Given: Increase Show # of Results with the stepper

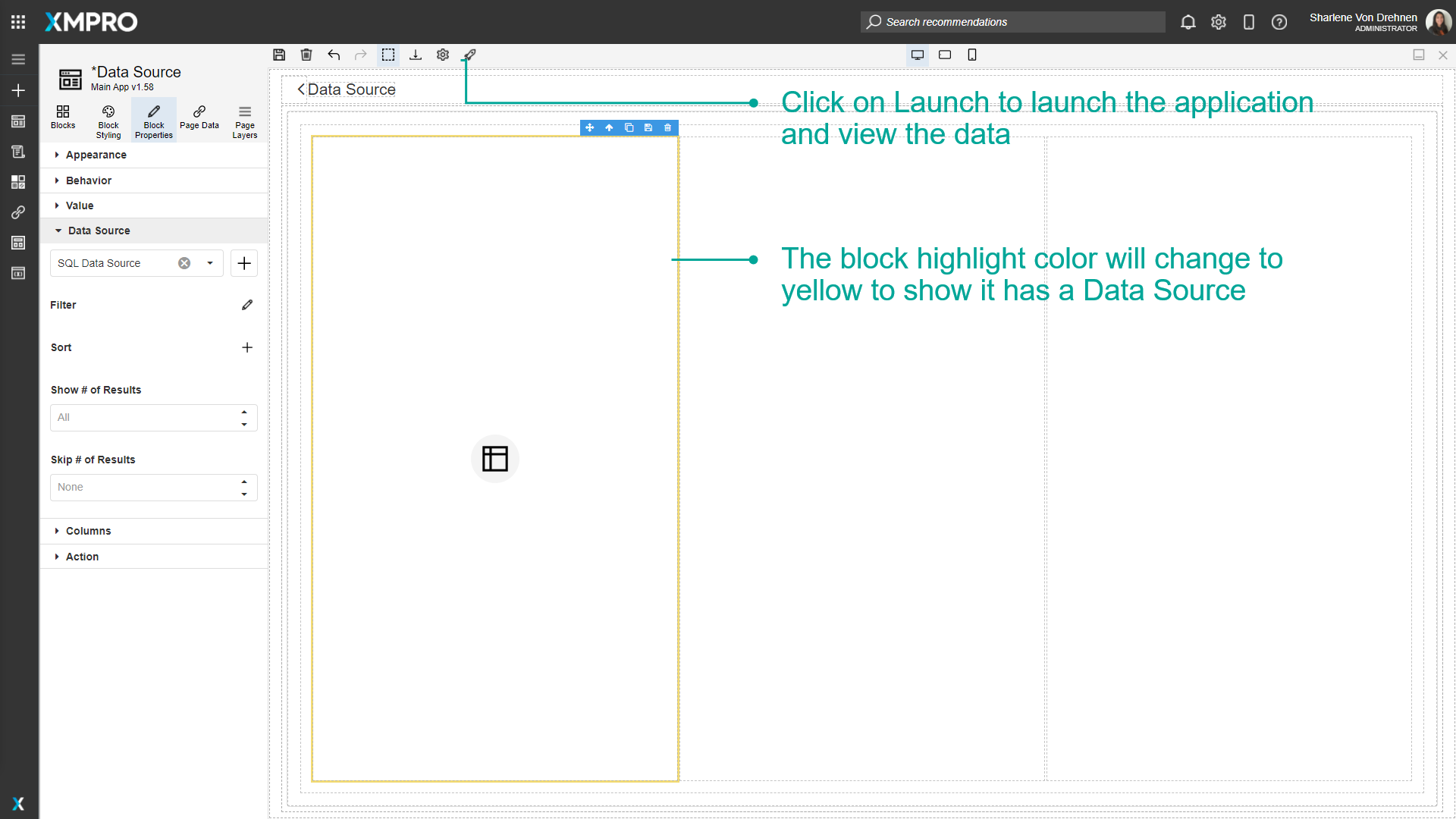Looking at the screenshot, I should pyautogui.click(x=244, y=412).
